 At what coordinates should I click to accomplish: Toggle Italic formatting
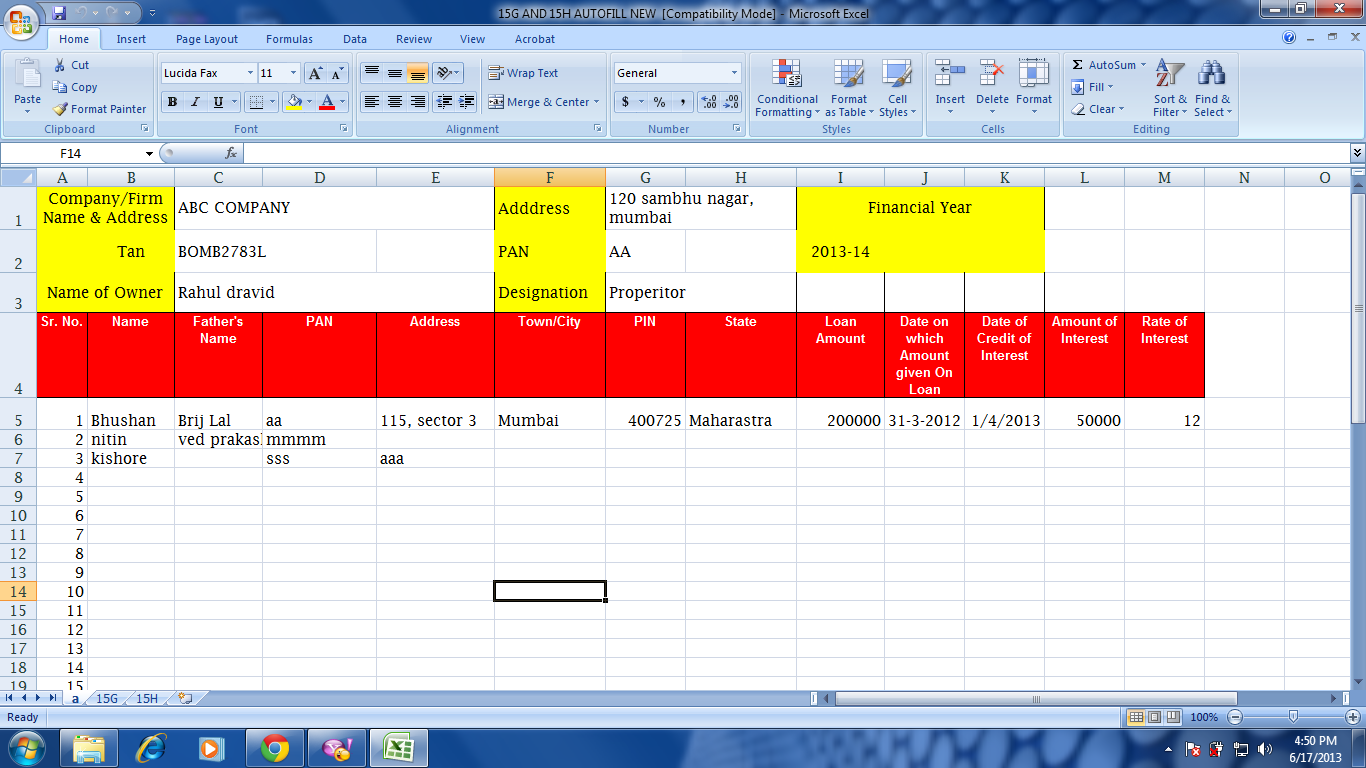(x=195, y=102)
